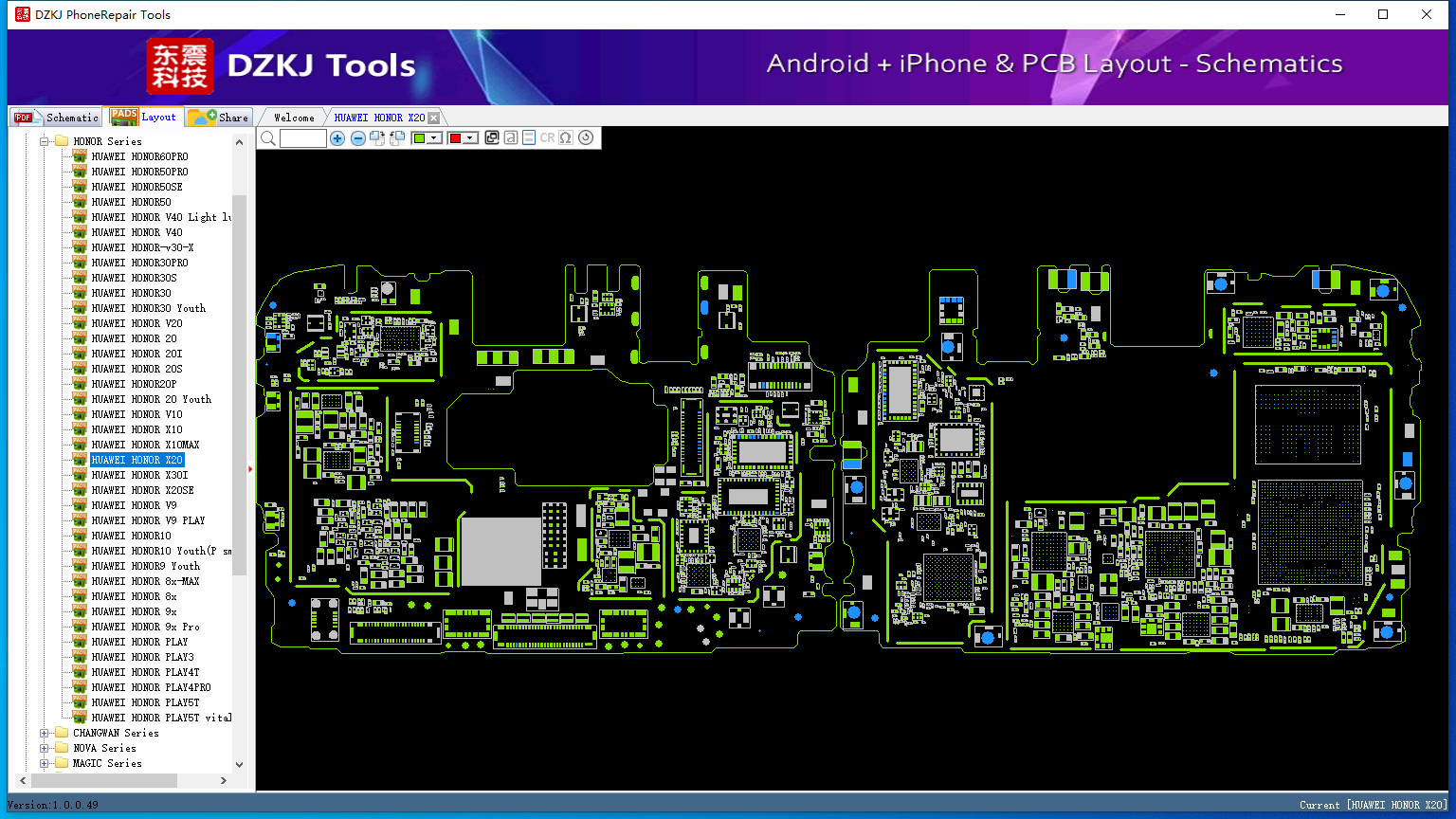Minimize the DZKJ PhoneRepair Tools window
This screenshot has height=819, width=1456.
coord(1340,14)
